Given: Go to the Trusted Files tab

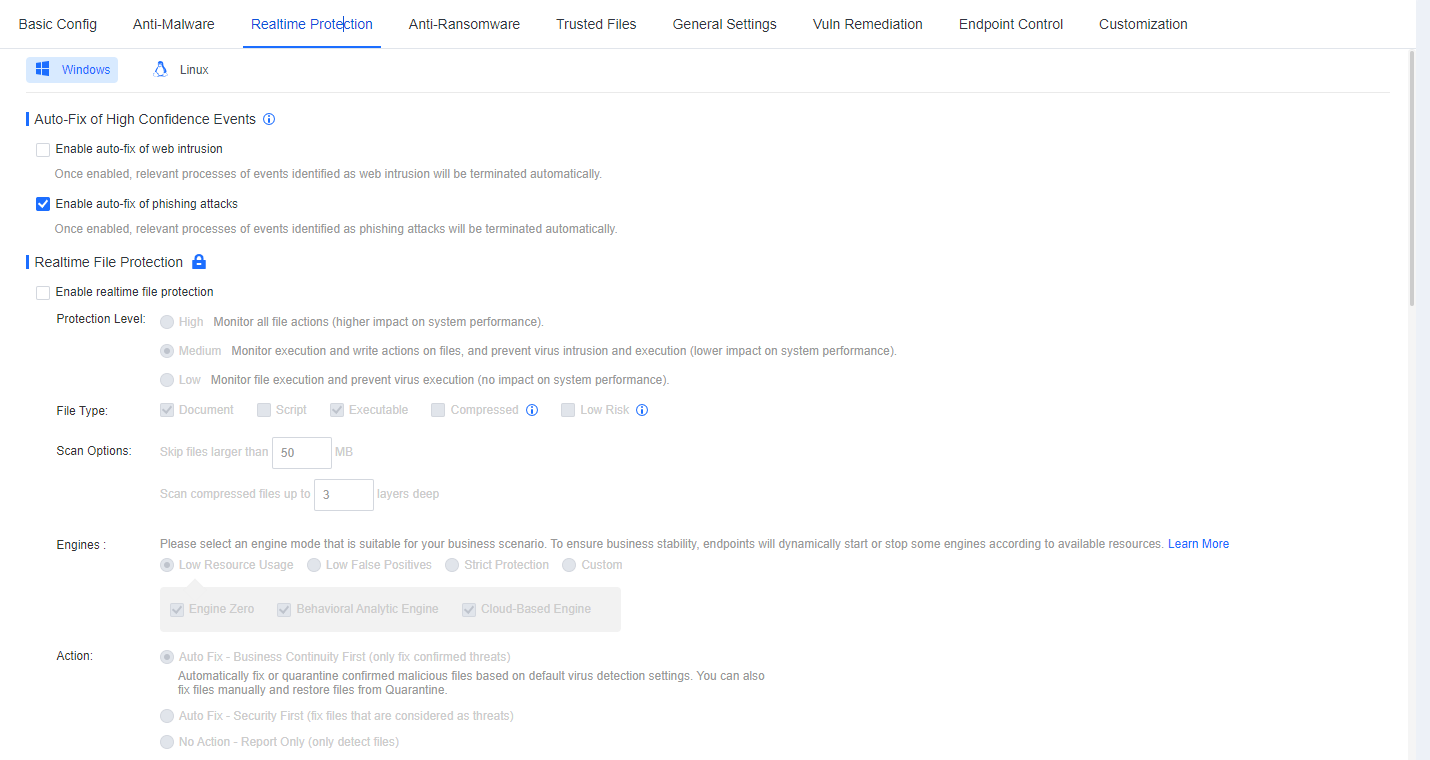Looking at the screenshot, I should coord(596,24).
